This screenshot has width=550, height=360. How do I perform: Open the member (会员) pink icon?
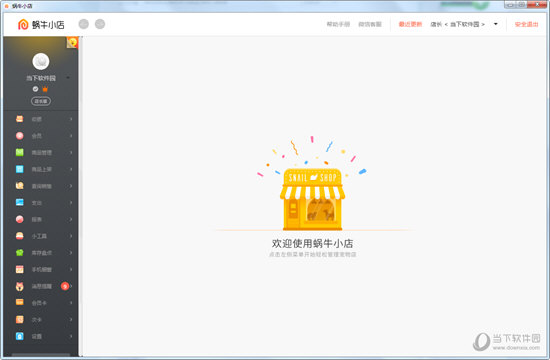(x=20, y=136)
